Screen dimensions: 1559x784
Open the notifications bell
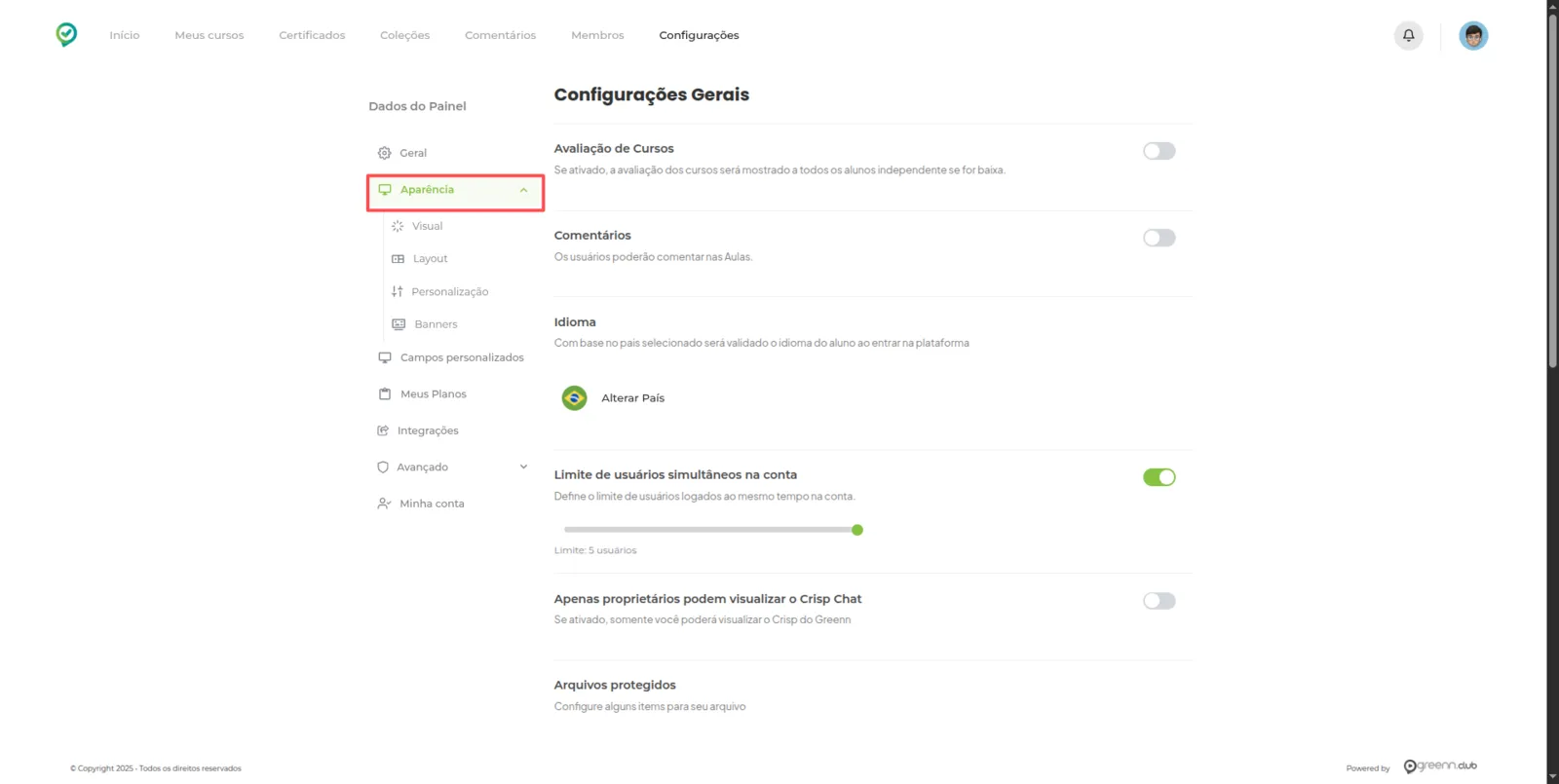[1408, 35]
